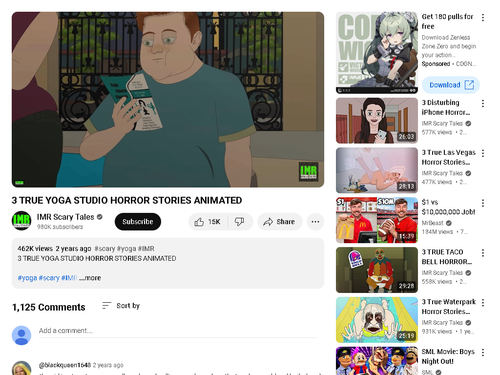The image size is (500, 375).
Task: Expand description with ...more
Action: click(x=90, y=278)
